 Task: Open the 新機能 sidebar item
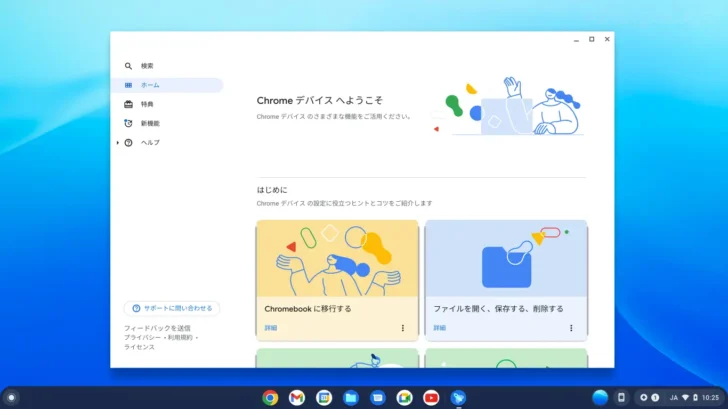click(167, 123)
